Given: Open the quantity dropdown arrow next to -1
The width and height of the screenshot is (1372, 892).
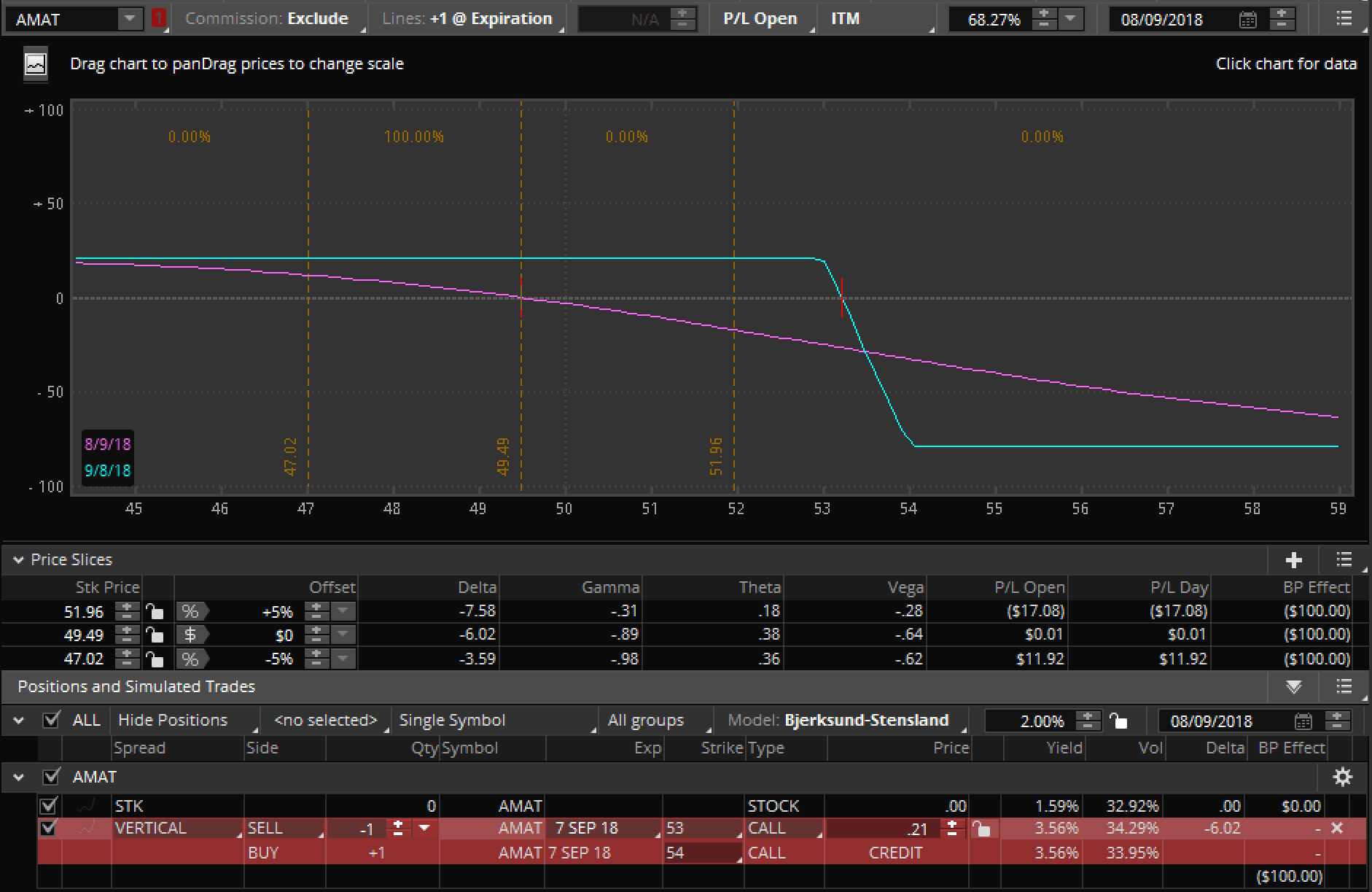Looking at the screenshot, I should pos(425,828).
